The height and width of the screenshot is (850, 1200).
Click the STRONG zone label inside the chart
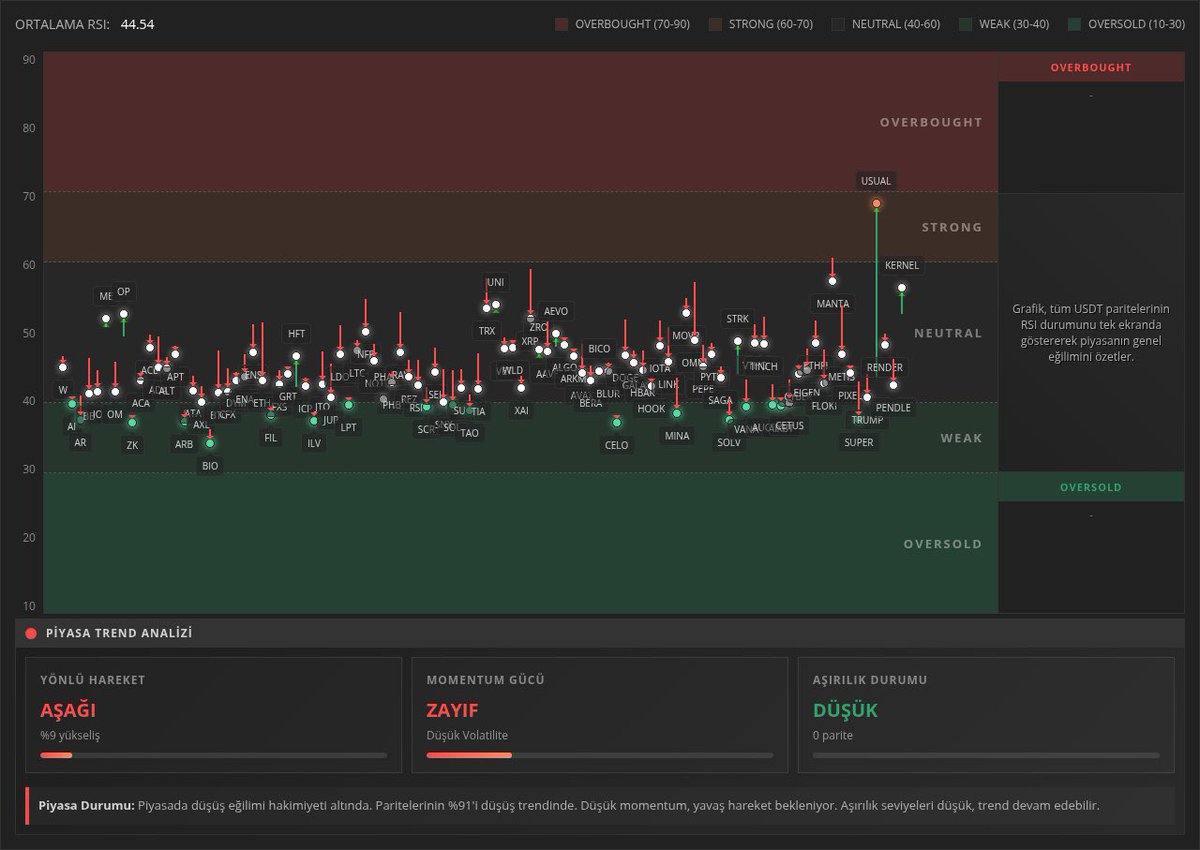(952, 227)
